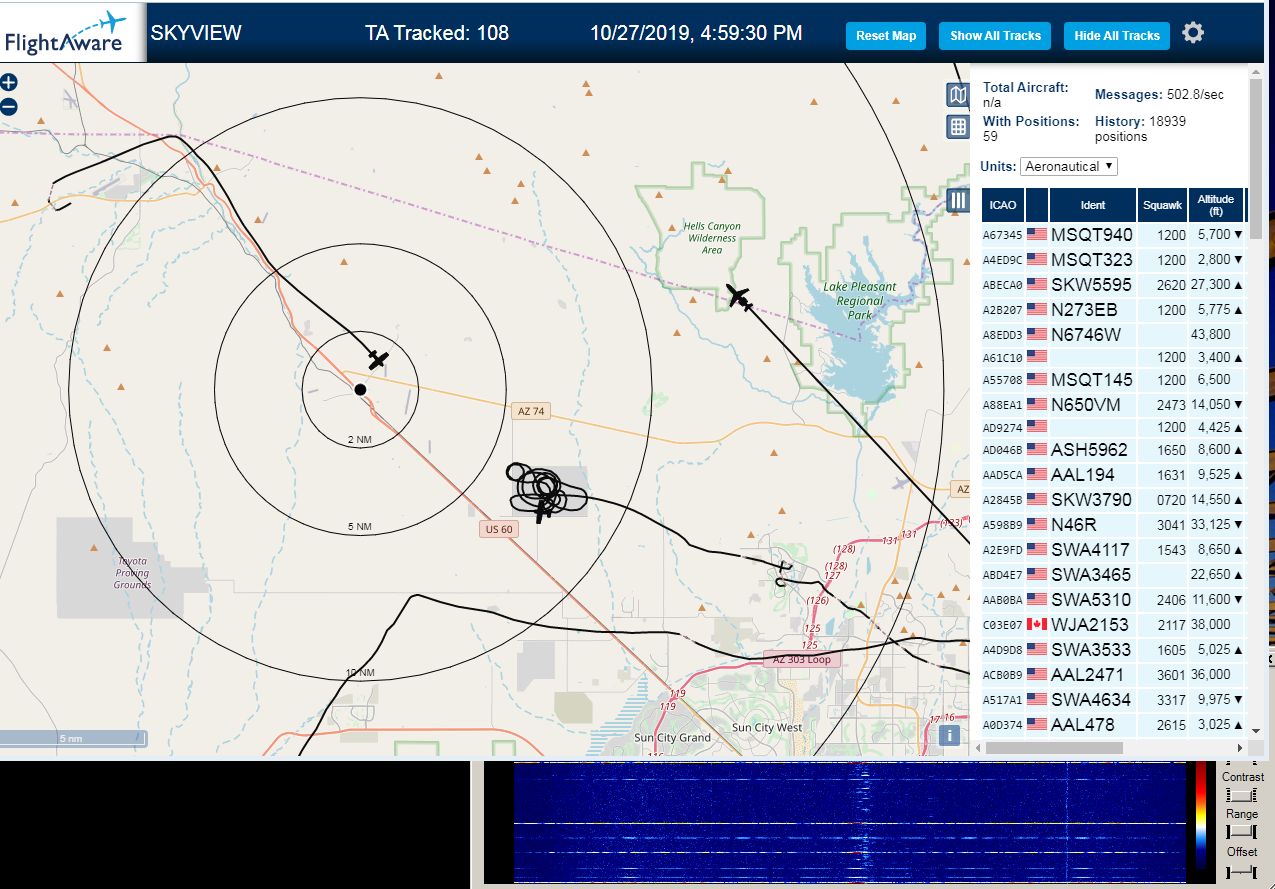The width and height of the screenshot is (1275, 889).
Task: Zoom in the map with plus icon
Action: [9, 83]
